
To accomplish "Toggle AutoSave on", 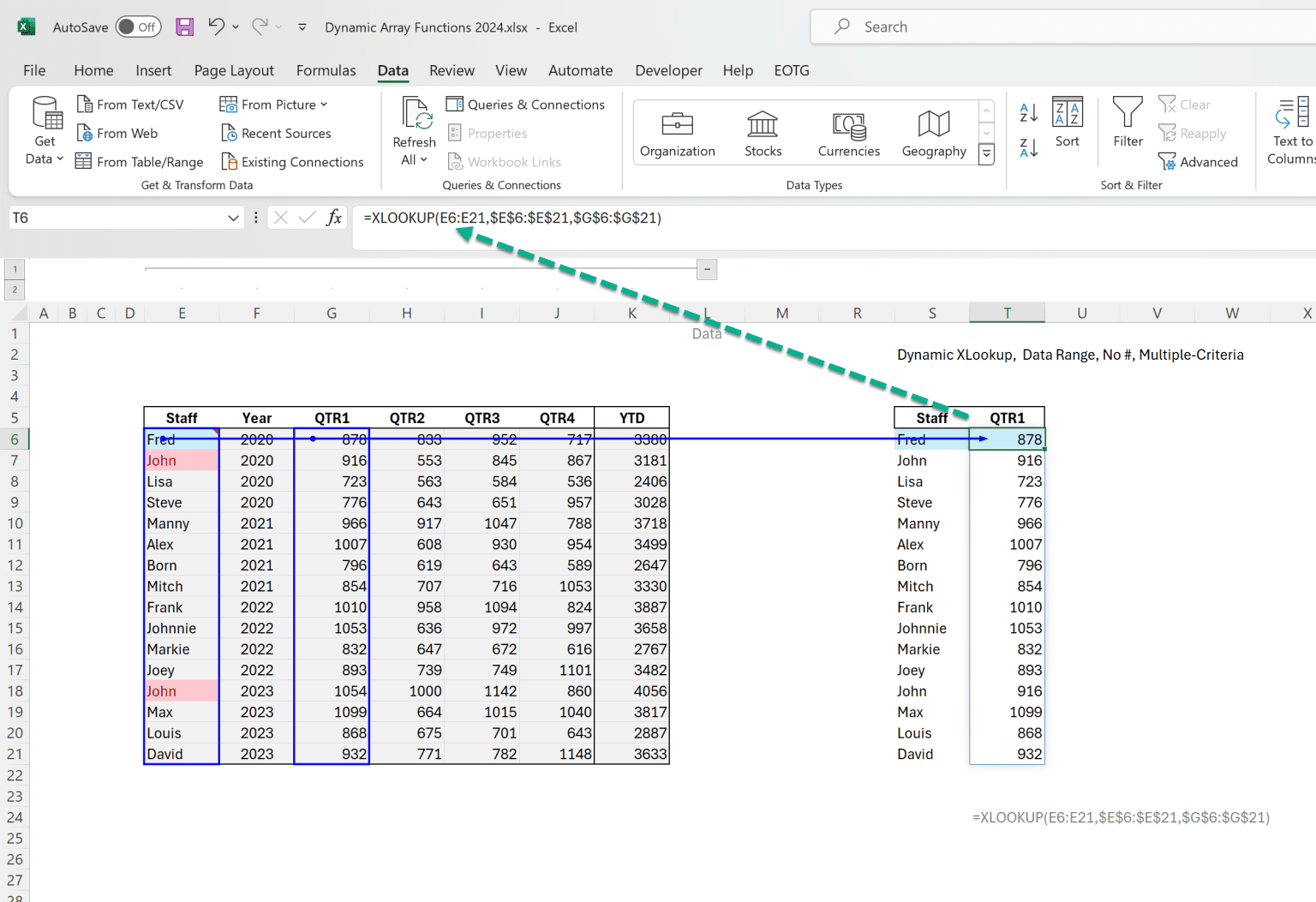I will coord(137,27).
